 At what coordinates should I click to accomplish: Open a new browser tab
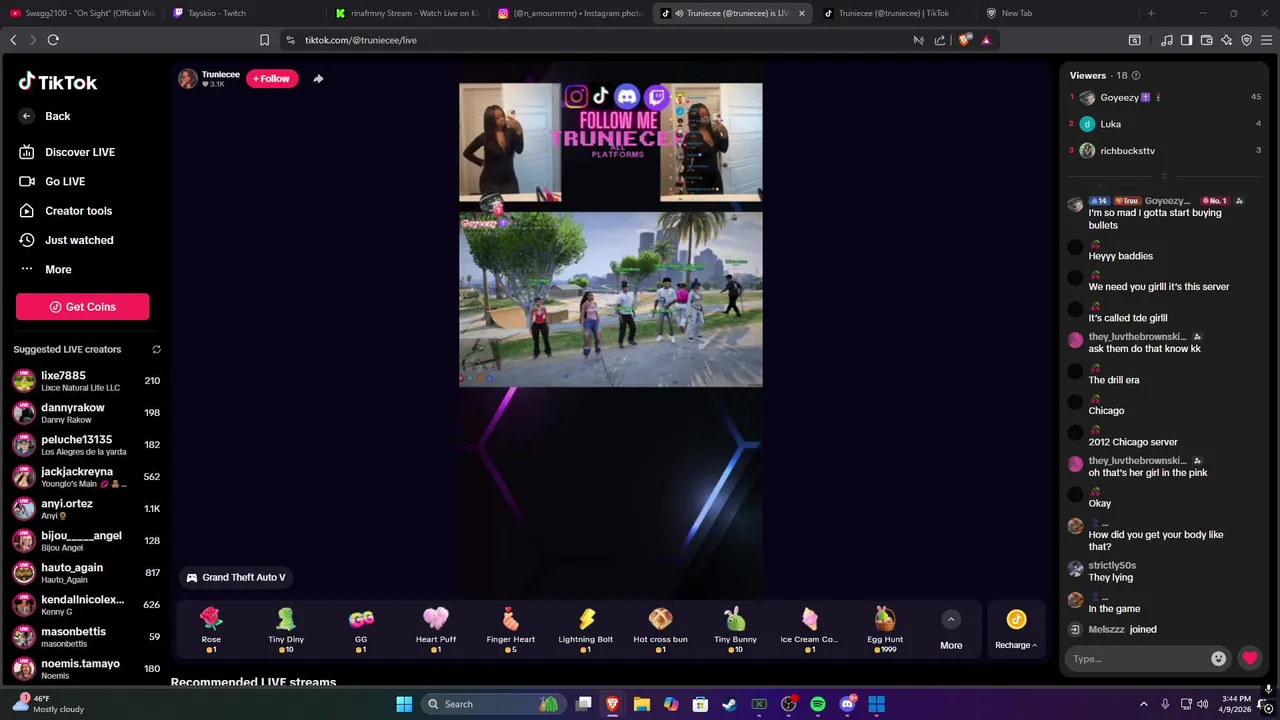pyautogui.click(x=1151, y=13)
